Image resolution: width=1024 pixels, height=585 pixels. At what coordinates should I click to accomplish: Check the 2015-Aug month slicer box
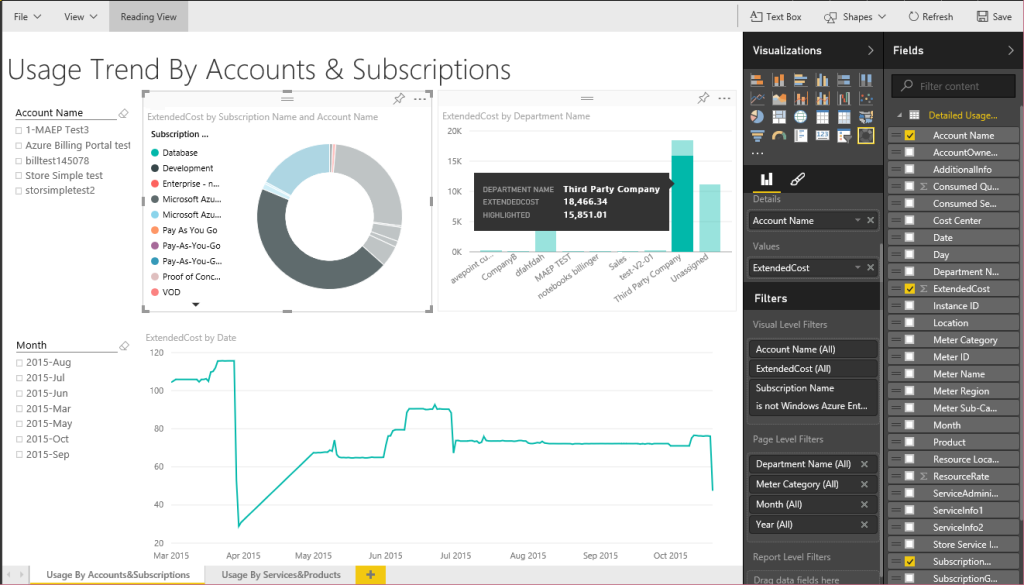click(19, 363)
